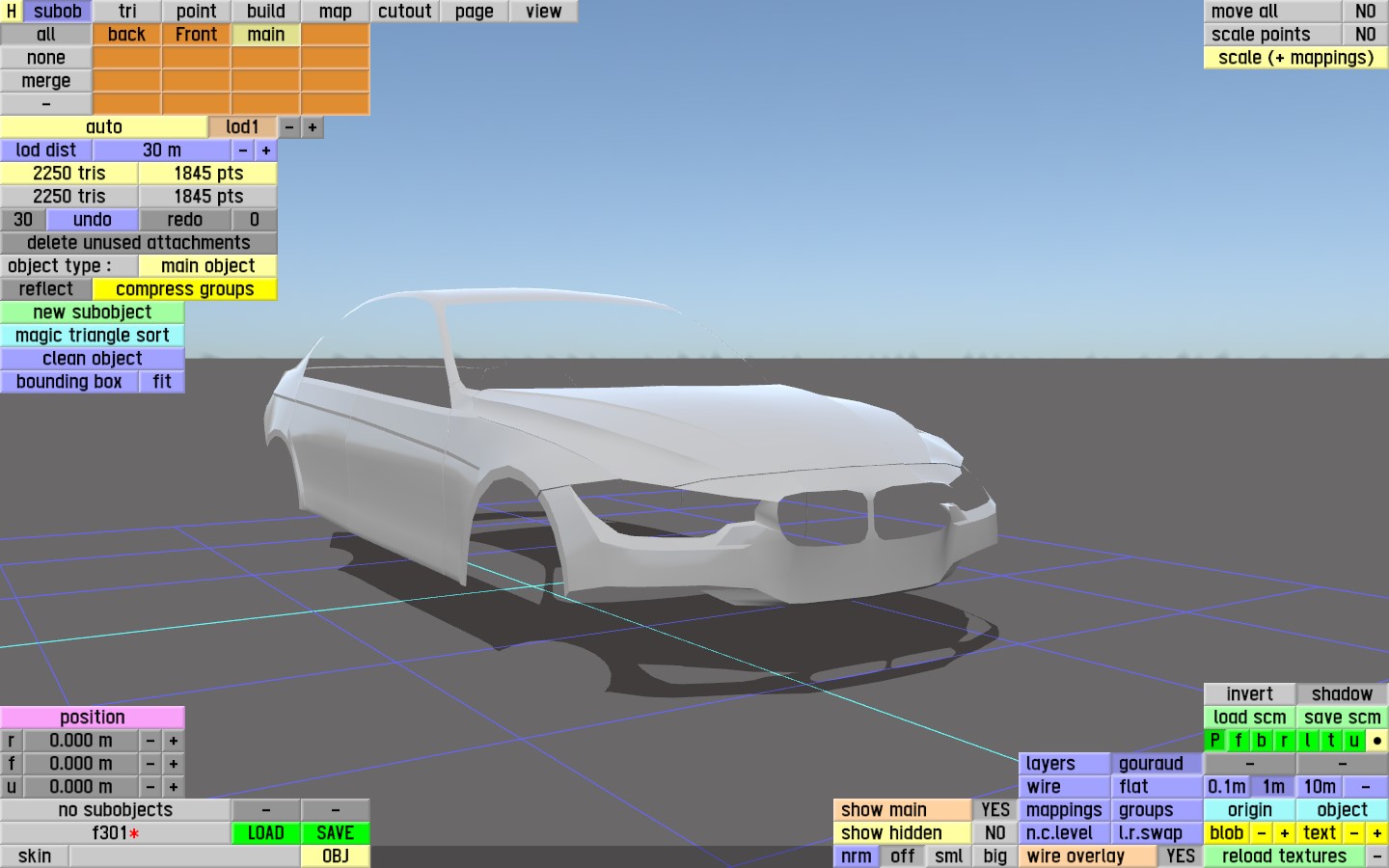Click clean object button

[x=93, y=359]
